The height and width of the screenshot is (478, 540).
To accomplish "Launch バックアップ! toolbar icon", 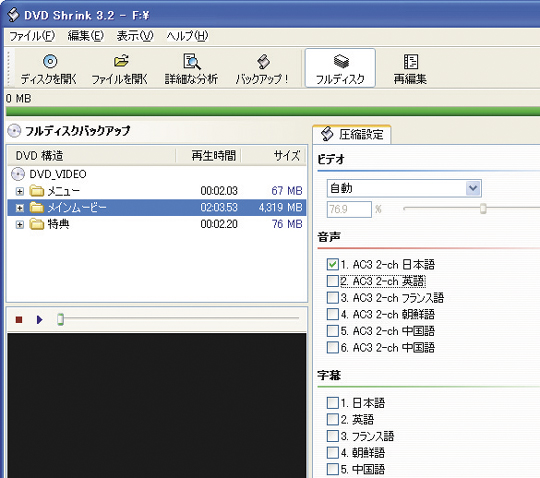I will pyautogui.click(x=263, y=62).
